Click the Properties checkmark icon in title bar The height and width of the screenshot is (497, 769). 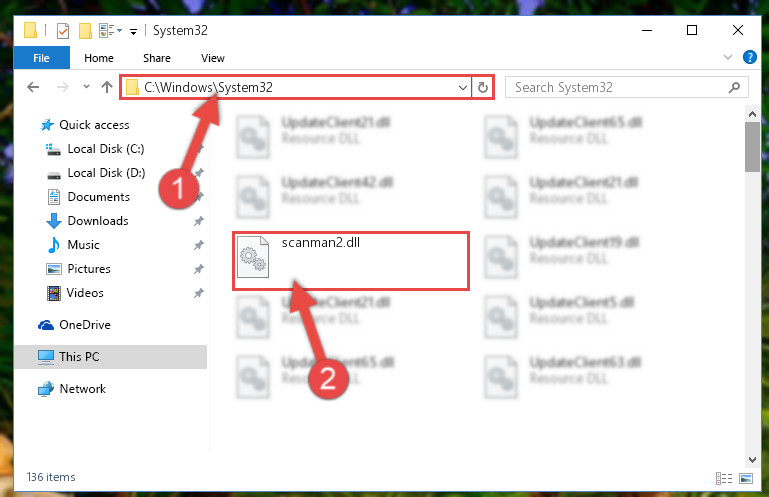pos(63,31)
